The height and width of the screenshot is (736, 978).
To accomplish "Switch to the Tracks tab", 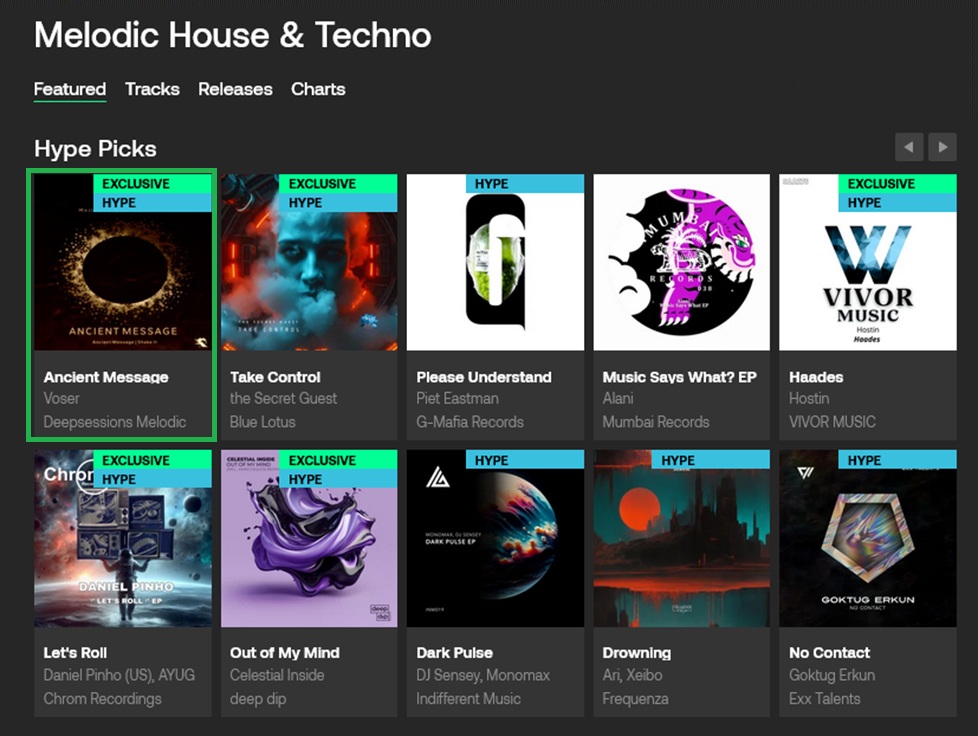I will [x=152, y=89].
